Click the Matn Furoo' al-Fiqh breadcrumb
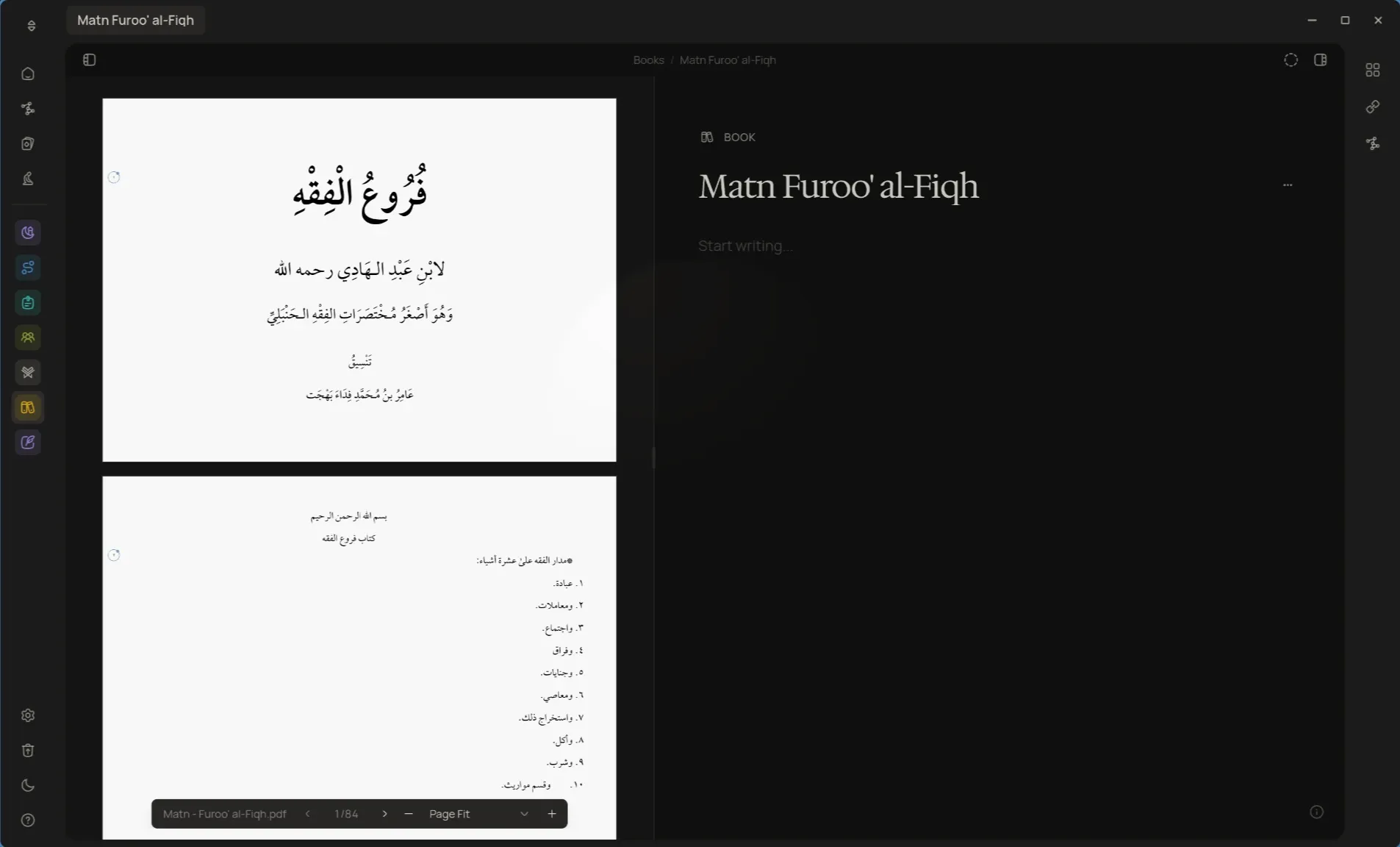 (728, 60)
